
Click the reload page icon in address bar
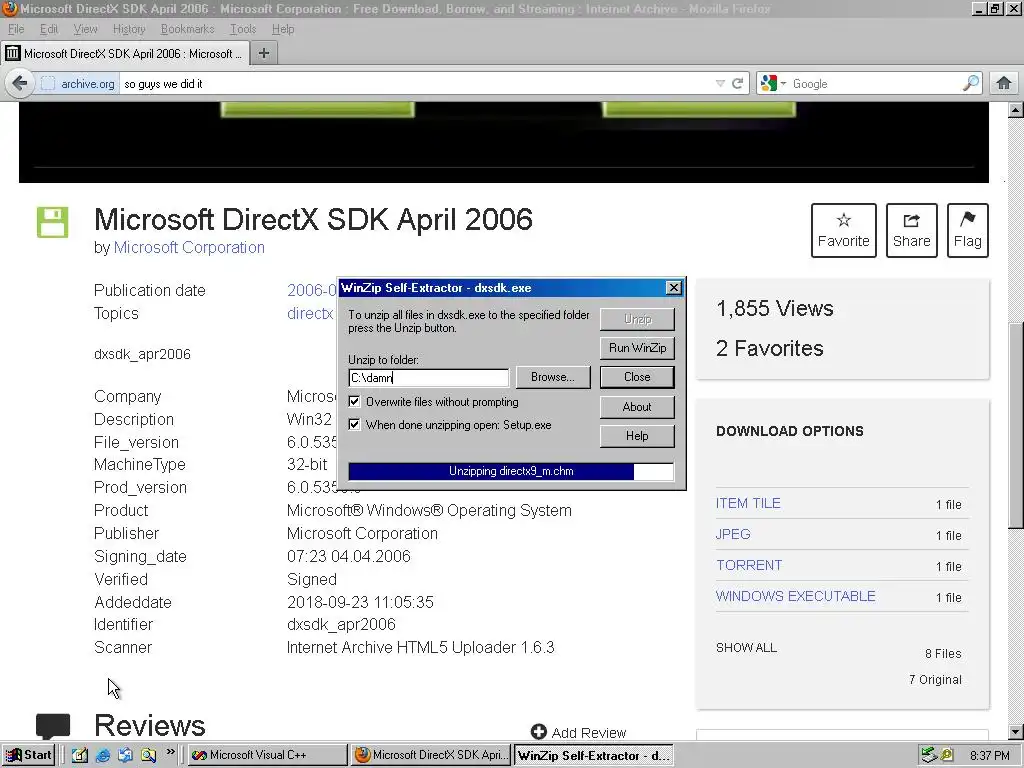[x=737, y=84]
